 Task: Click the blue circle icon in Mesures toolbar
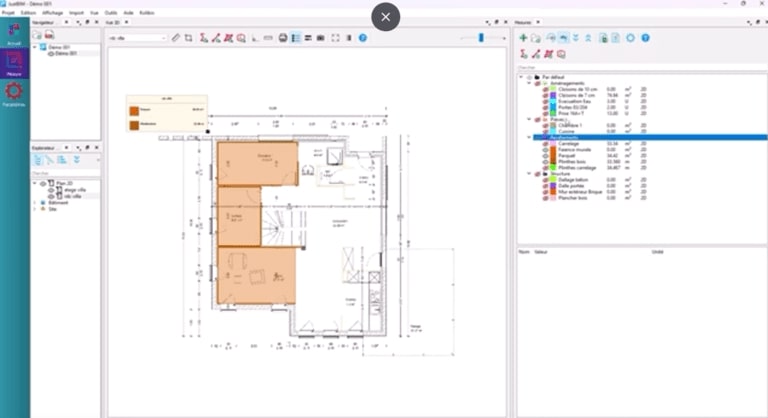coord(630,38)
